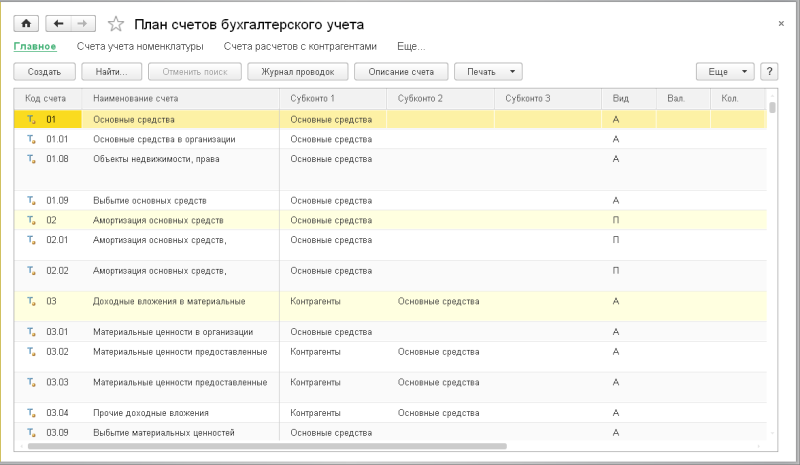Click account icon in row 01
Viewport: 800px width, 465px height.
pos(30,120)
